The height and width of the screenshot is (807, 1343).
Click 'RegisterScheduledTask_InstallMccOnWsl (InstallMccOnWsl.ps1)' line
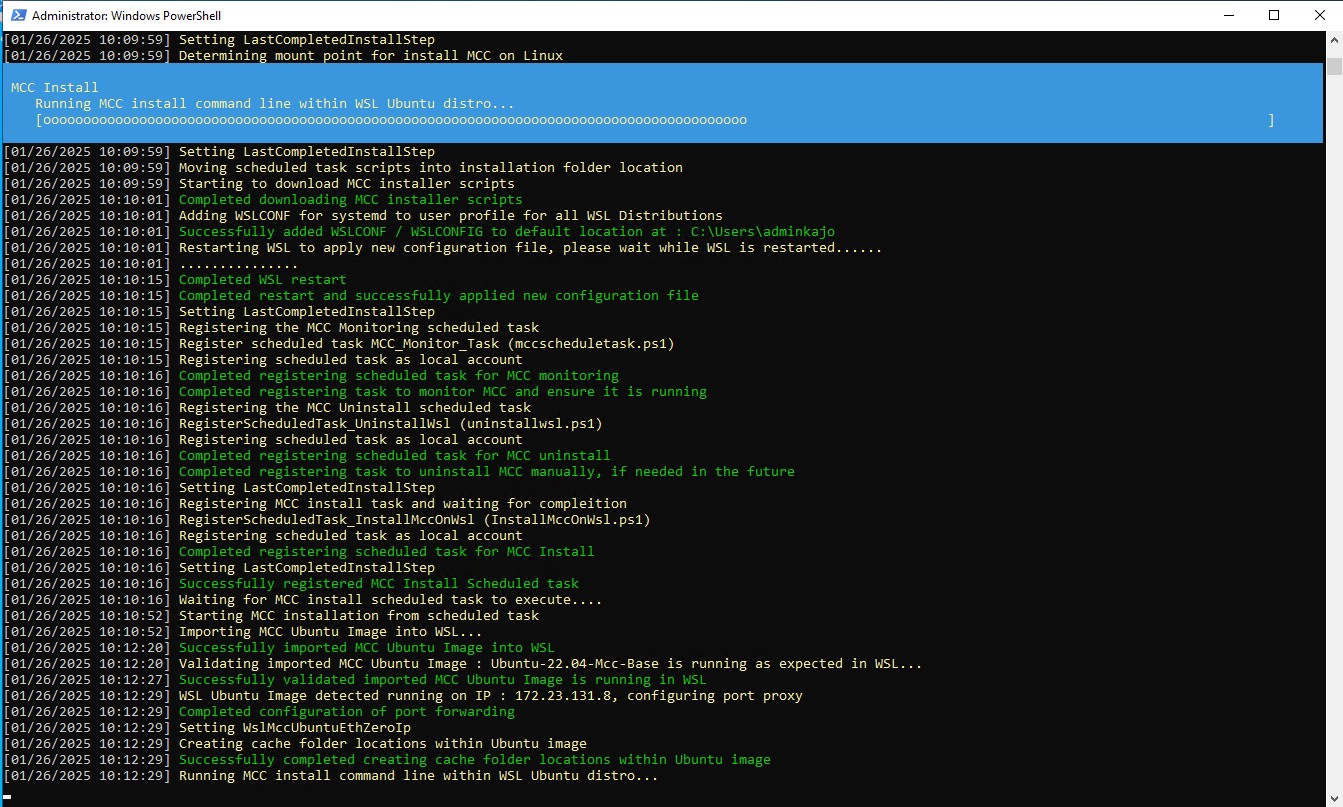pos(415,520)
